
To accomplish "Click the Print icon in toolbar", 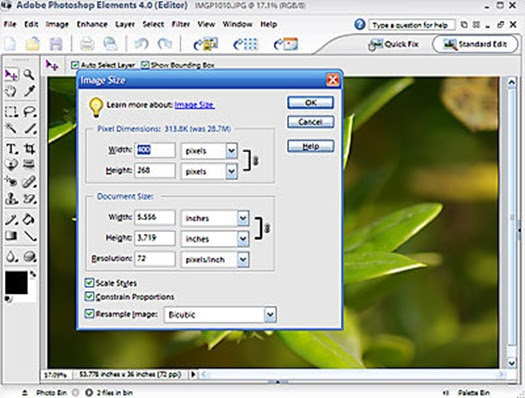I will coord(87,44).
